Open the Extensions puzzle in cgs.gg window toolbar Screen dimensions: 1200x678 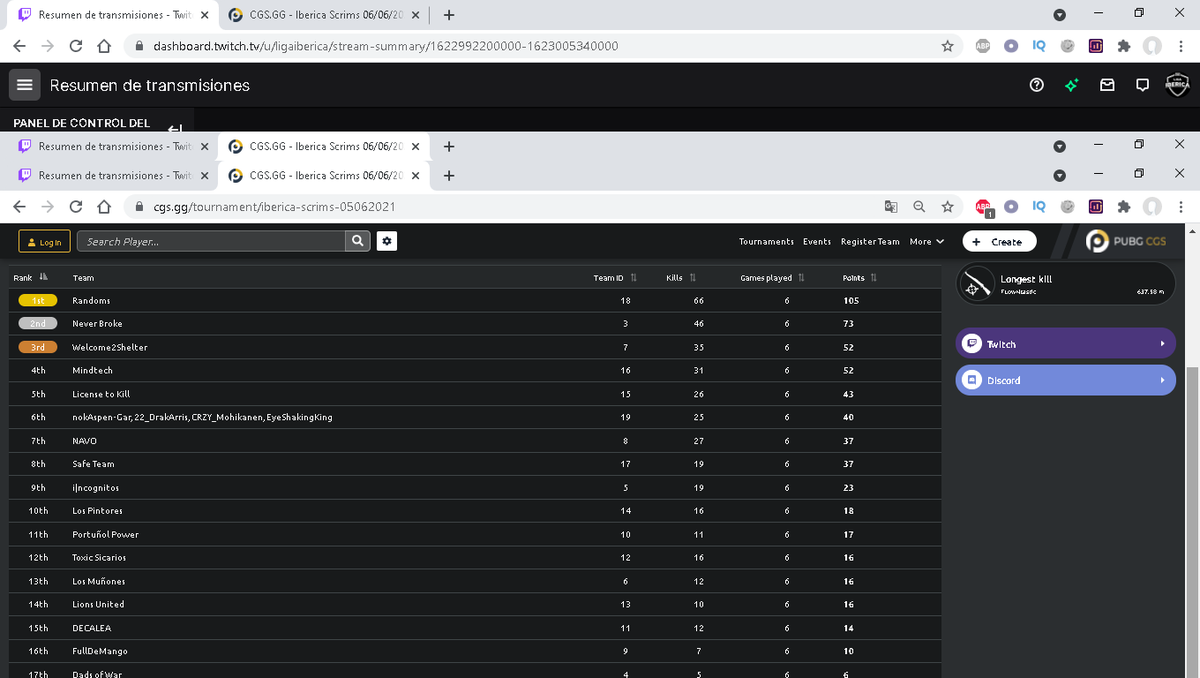pos(1124,207)
